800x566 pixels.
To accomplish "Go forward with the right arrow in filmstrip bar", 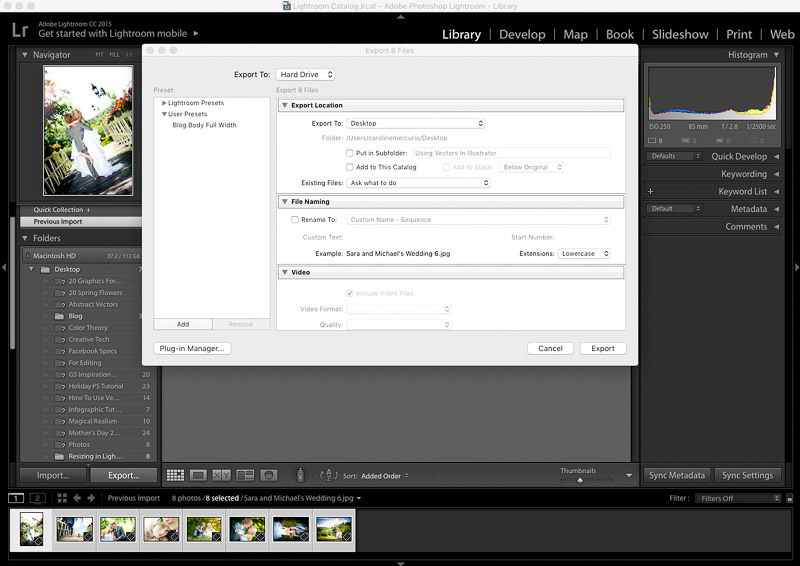I will click(x=91, y=498).
